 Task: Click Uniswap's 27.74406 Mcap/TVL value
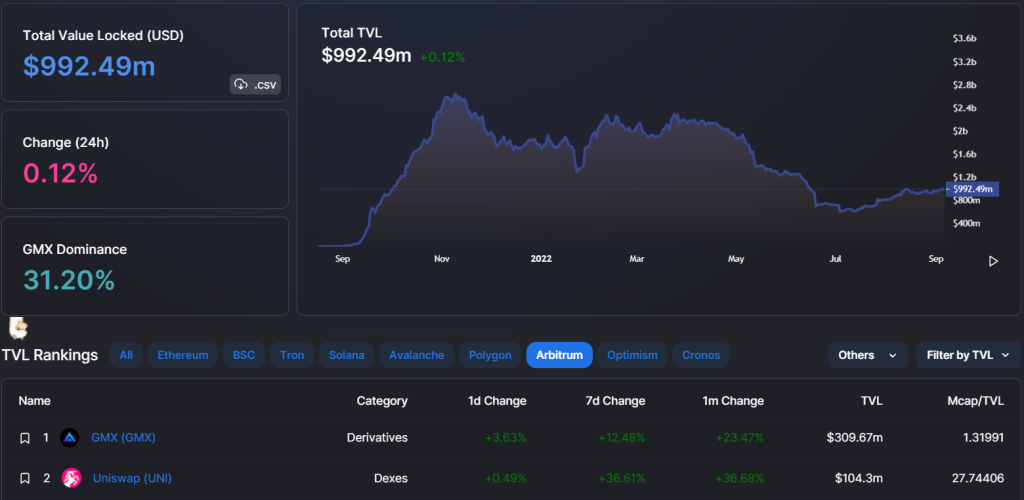(978, 478)
